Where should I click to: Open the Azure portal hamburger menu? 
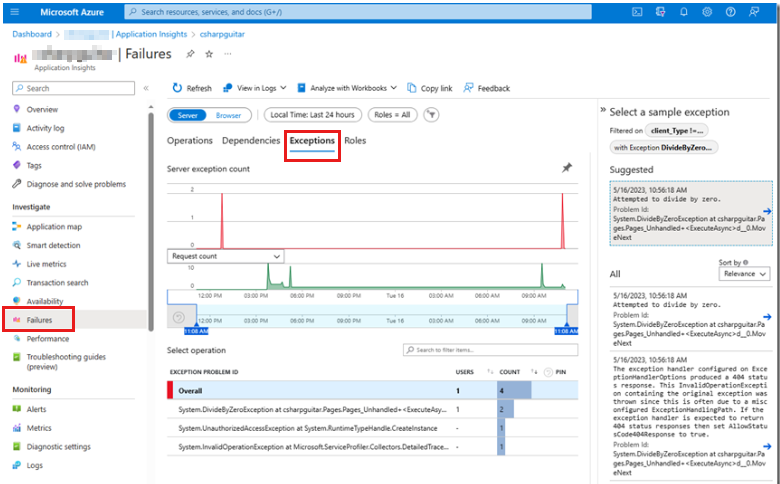14,12
